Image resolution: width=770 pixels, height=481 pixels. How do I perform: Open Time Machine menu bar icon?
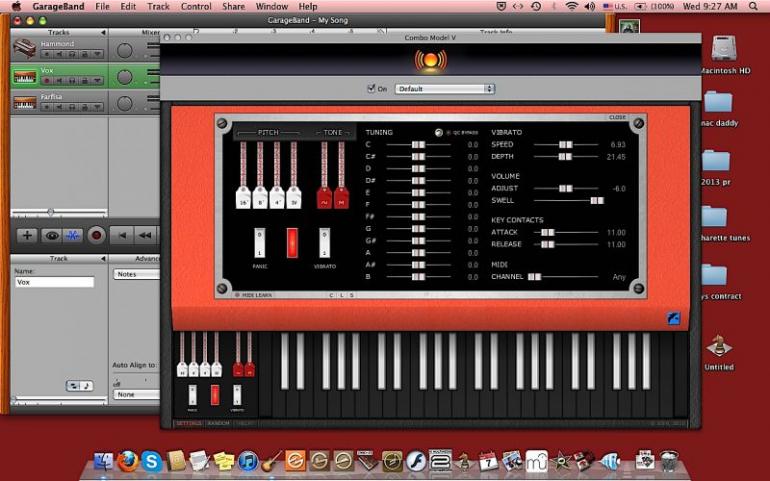coord(536,6)
